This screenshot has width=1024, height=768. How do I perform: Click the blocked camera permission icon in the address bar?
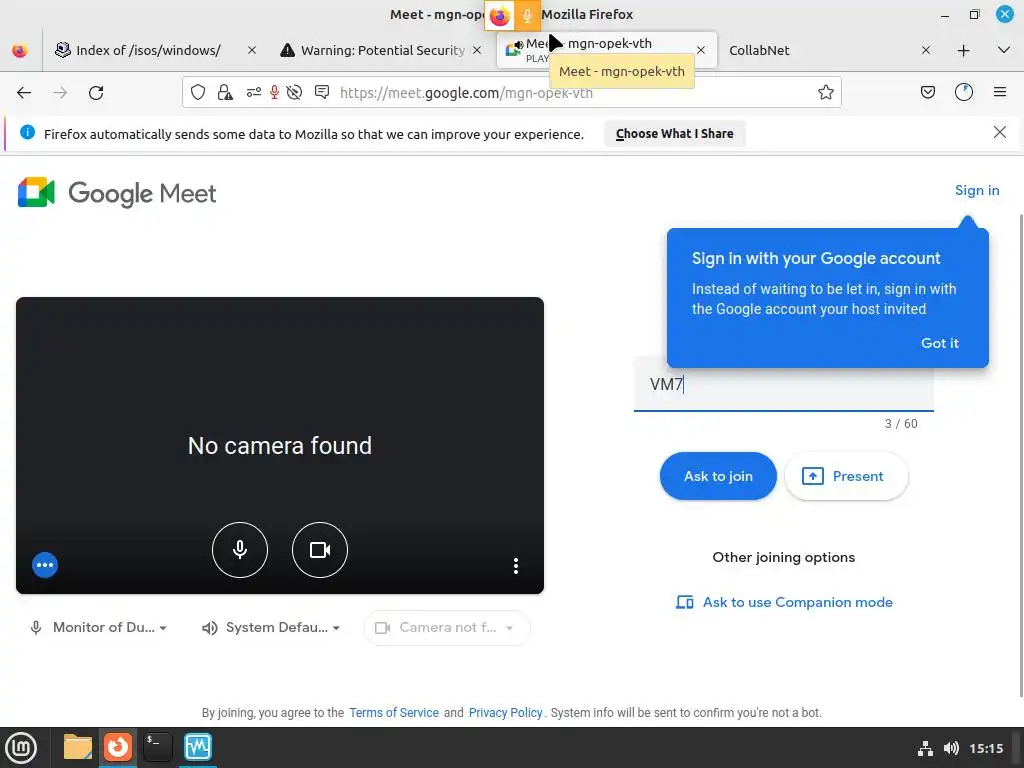(295, 93)
